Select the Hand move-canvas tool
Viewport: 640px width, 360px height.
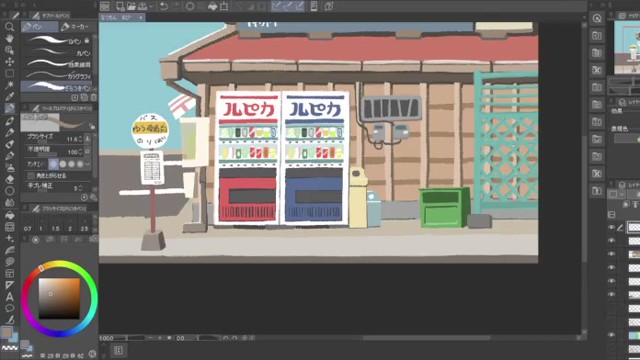coord(9,38)
